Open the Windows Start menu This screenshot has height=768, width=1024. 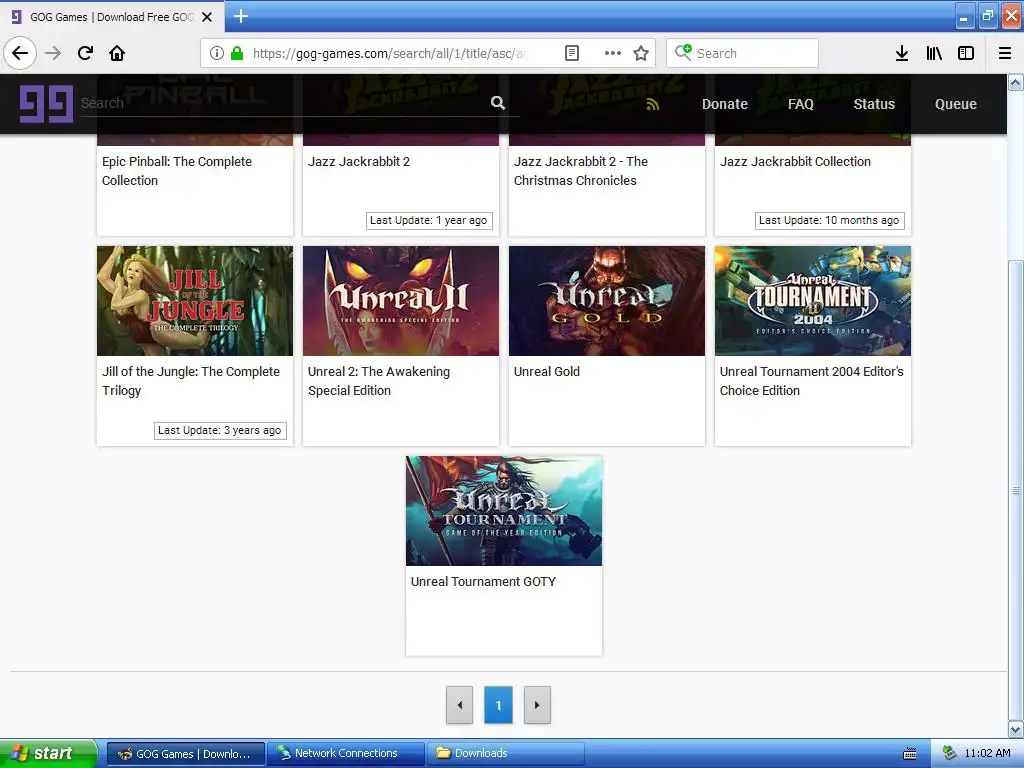(48, 753)
